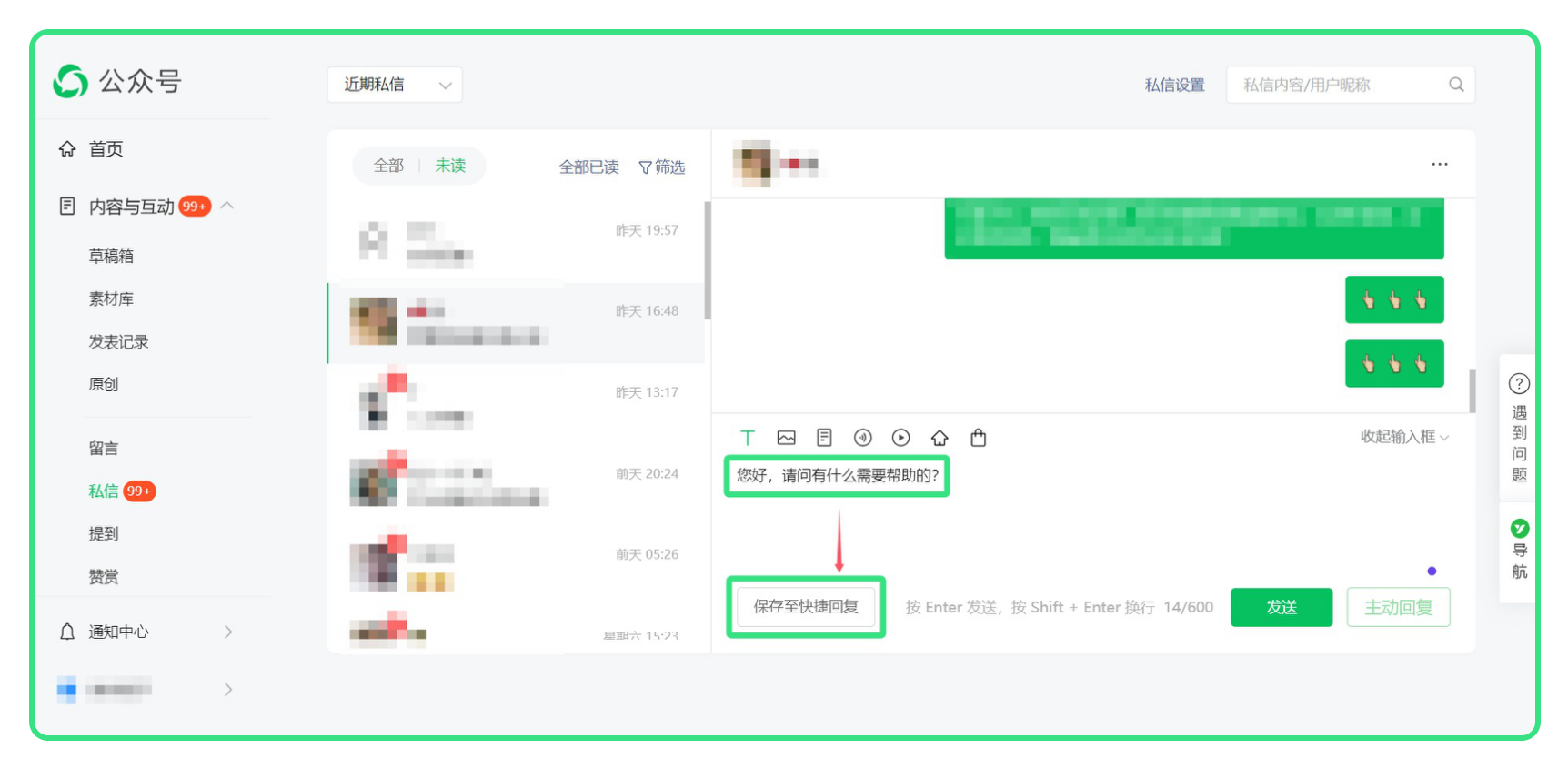
Task: Click the image icon in reply toolbar
Action: tap(787, 438)
